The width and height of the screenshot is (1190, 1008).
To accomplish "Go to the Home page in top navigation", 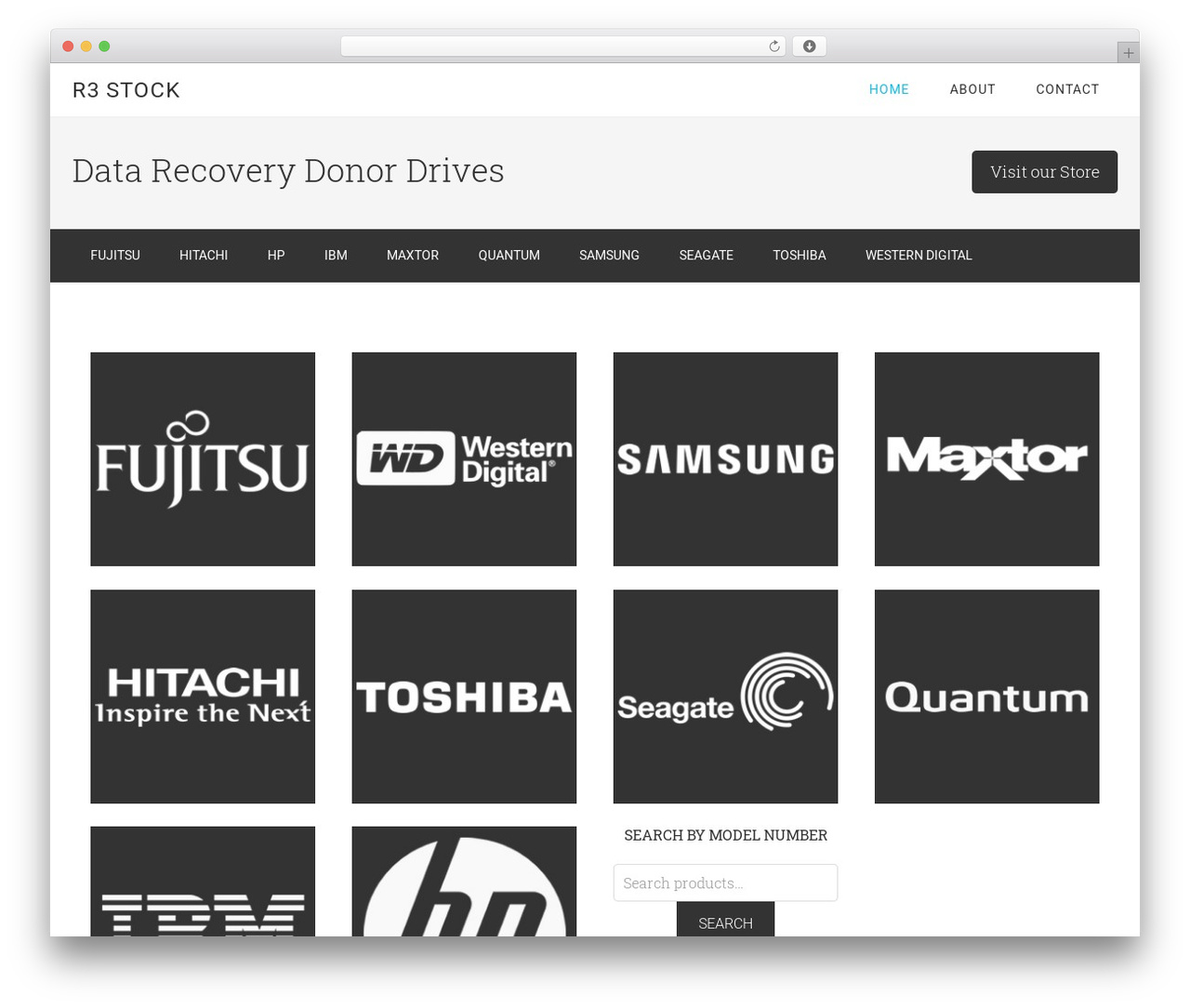I will 889,89.
